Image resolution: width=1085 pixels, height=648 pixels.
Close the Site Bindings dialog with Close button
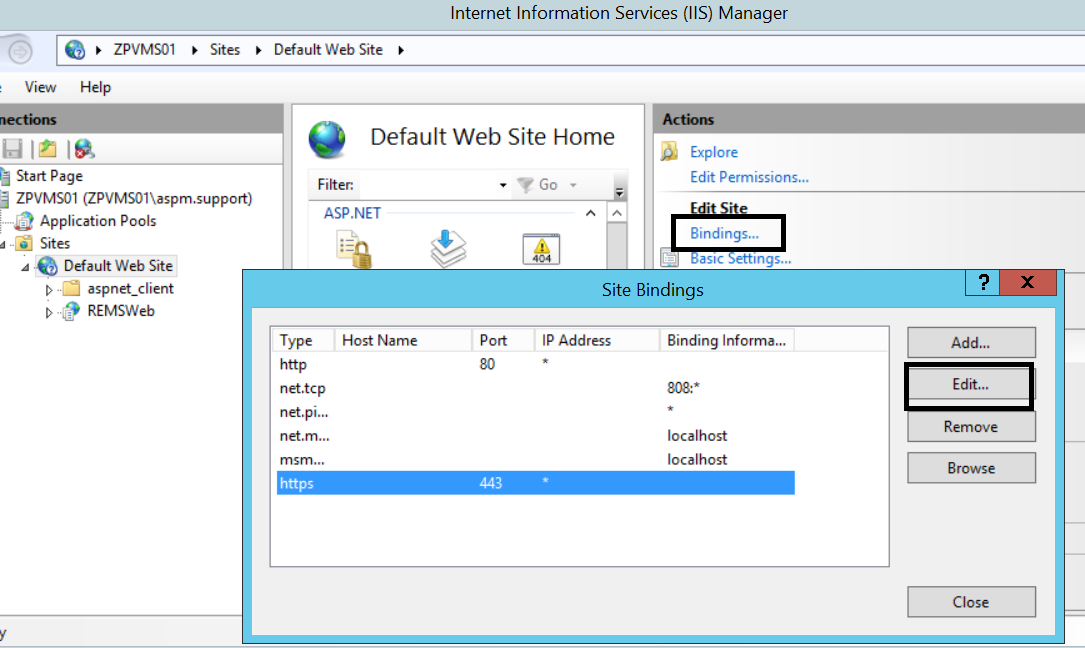click(x=971, y=602)
